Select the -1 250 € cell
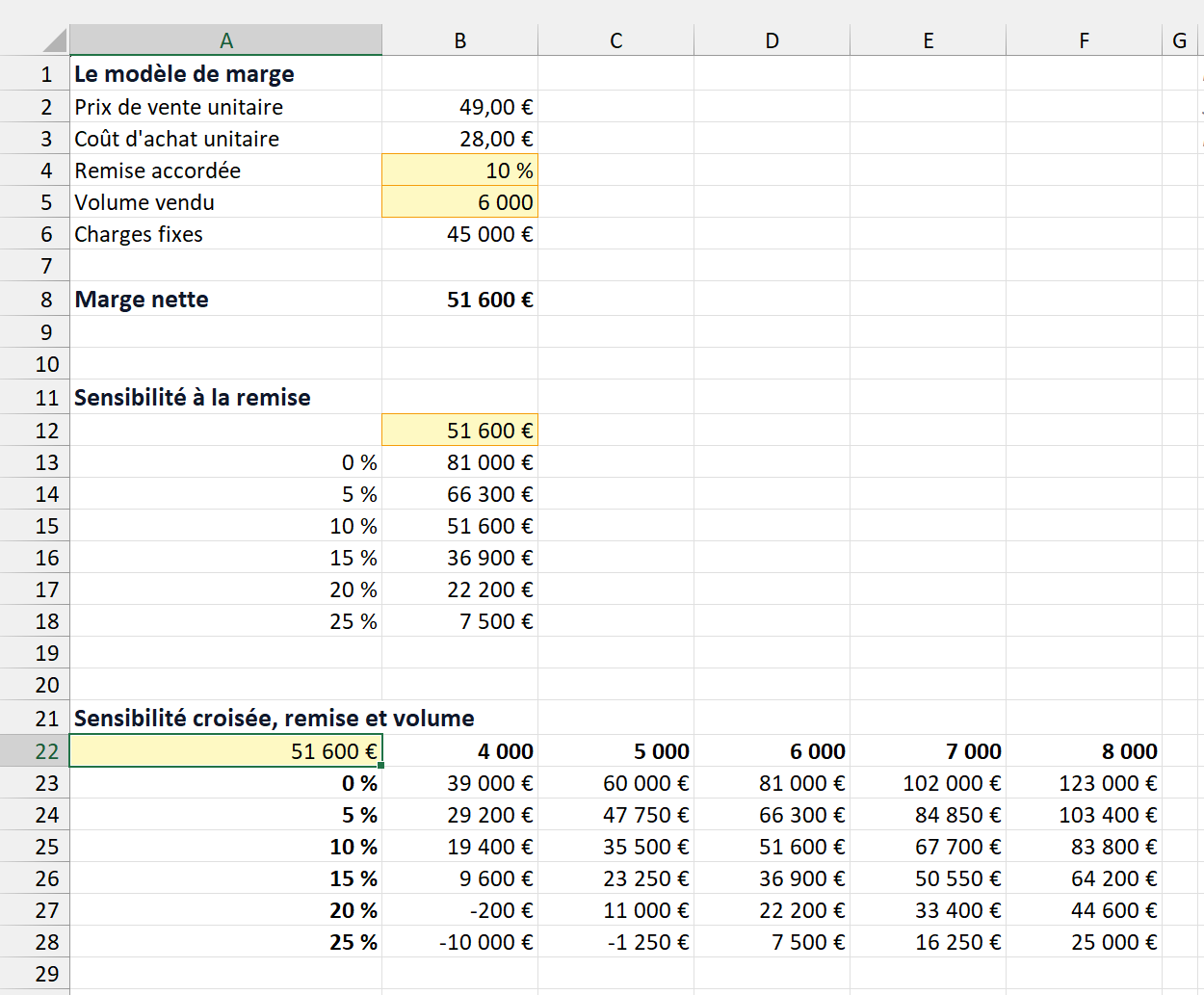The width and height of the screenshot is (1204, 995). coord(616,942)
